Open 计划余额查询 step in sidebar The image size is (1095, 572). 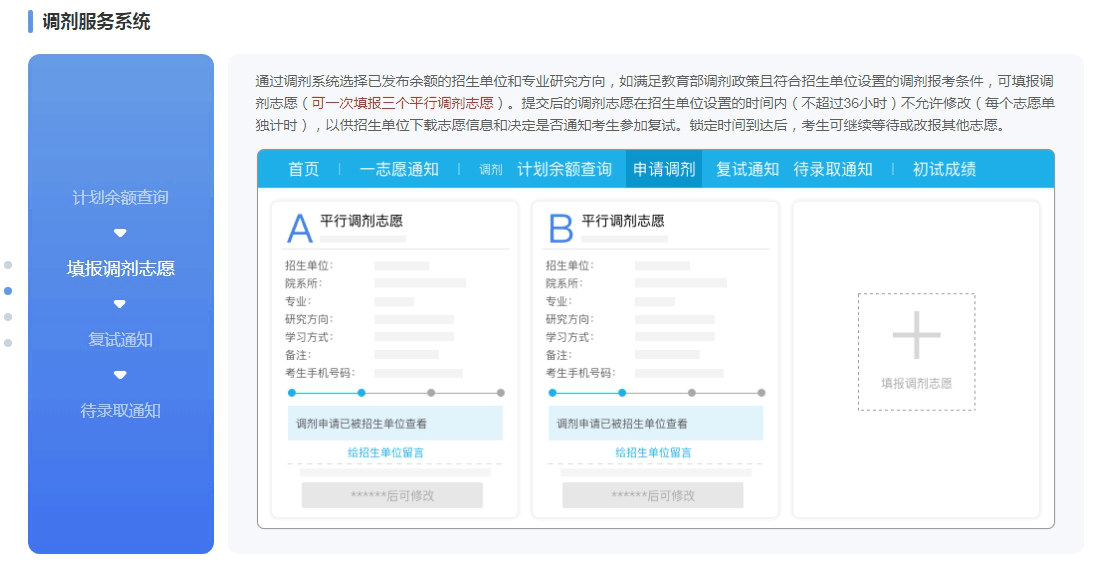pos(120,198)
